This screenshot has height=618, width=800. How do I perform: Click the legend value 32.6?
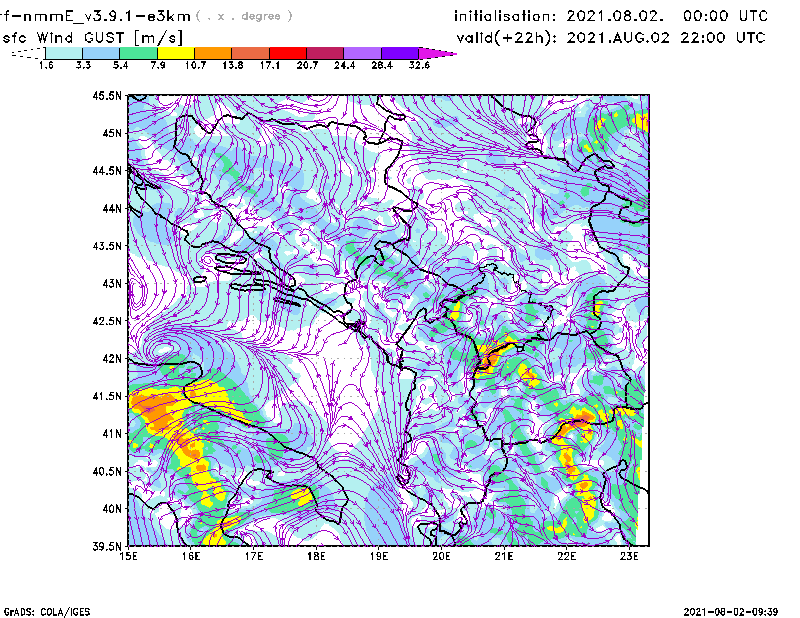(x=419, y=65)
